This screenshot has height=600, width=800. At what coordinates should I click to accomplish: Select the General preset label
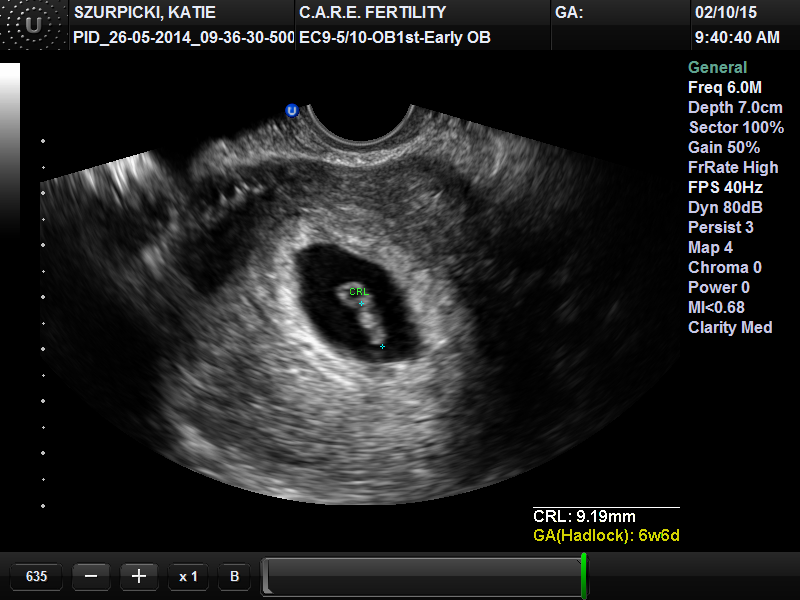(717, 68)
